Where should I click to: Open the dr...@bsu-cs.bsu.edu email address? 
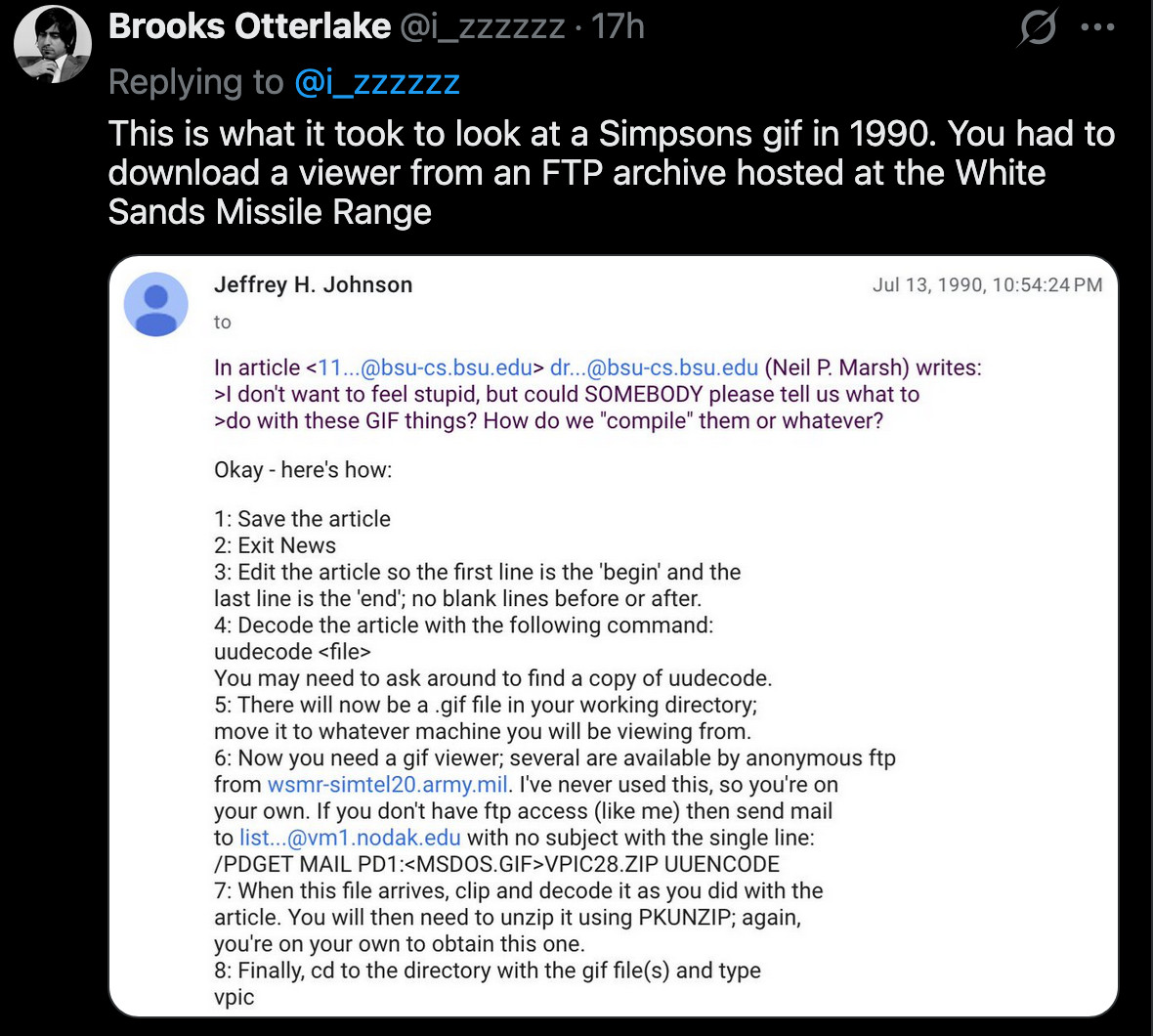[654, 368]
